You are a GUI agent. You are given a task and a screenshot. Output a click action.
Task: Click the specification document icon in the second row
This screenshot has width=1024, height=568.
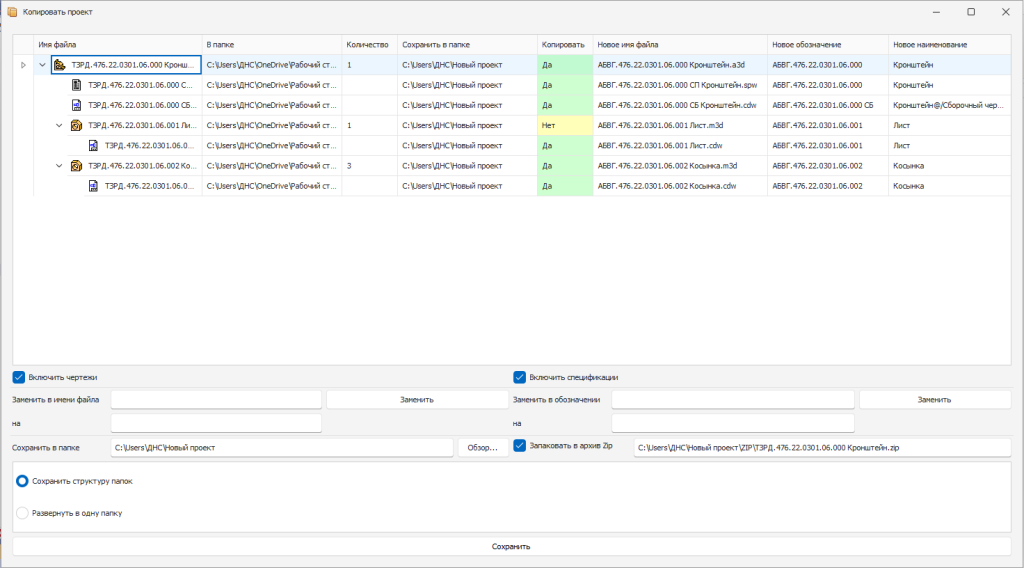pos(77,85)
